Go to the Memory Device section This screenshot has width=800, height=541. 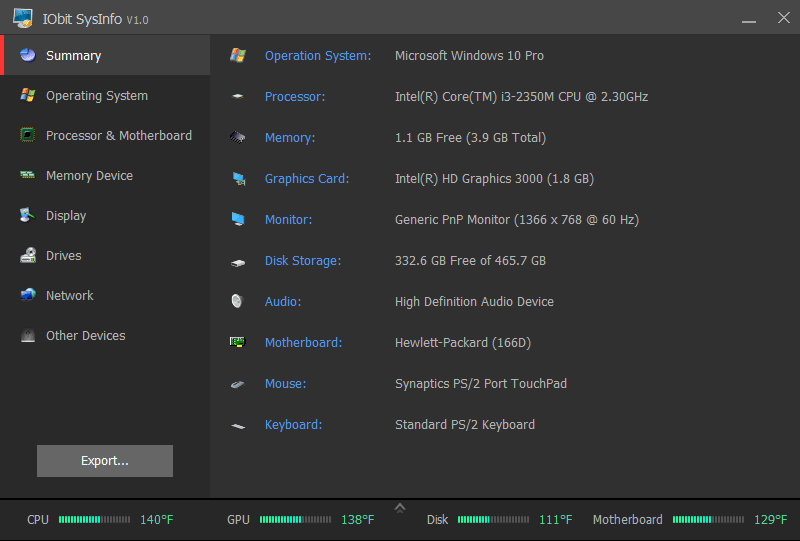pyautogui.click(x=105, y=176)
